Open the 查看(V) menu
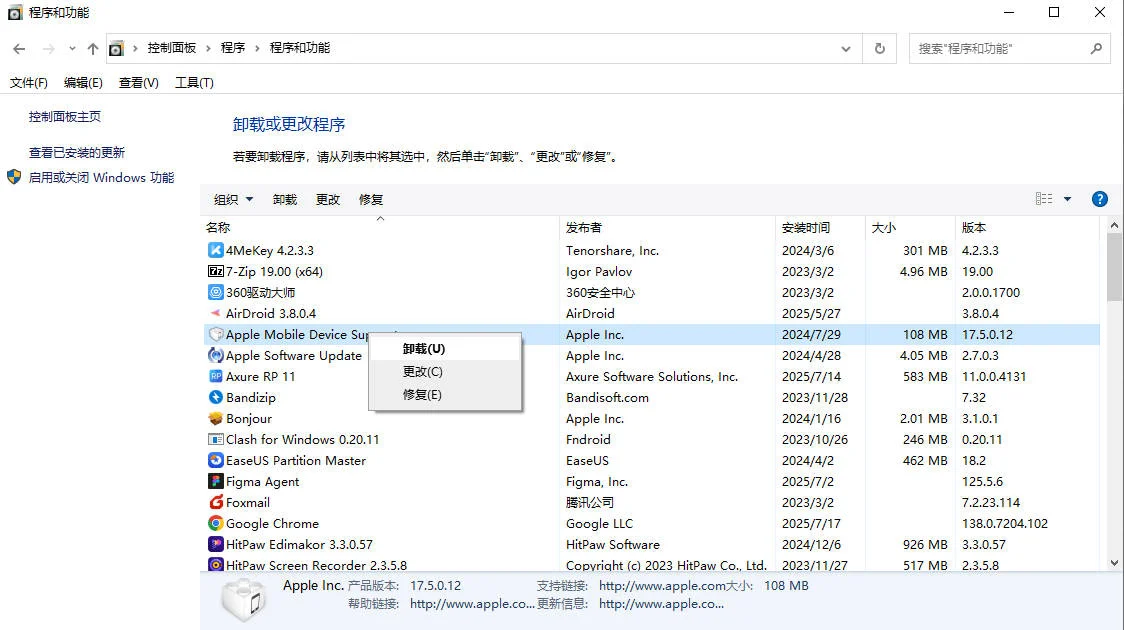The height and width of the screenshot is (630, 1124). [x=138, y=82]
